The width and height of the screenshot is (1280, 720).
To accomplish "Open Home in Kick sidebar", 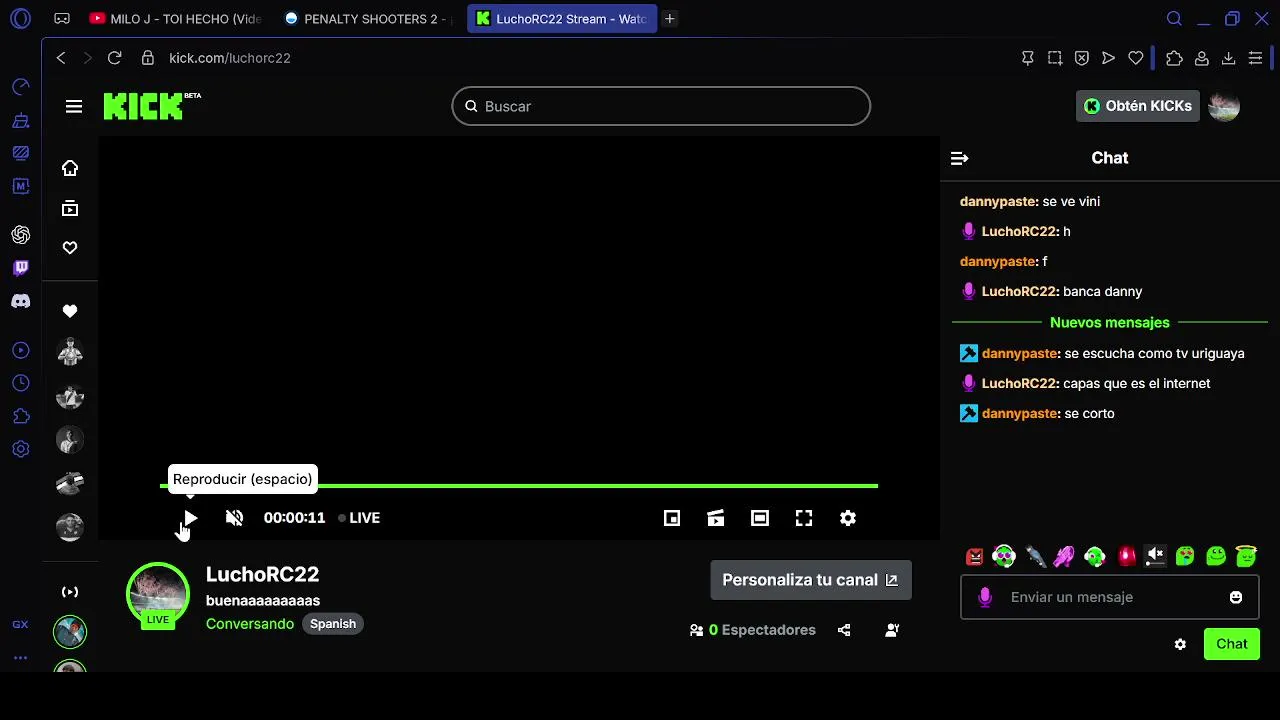I will [x=70, y=168].
